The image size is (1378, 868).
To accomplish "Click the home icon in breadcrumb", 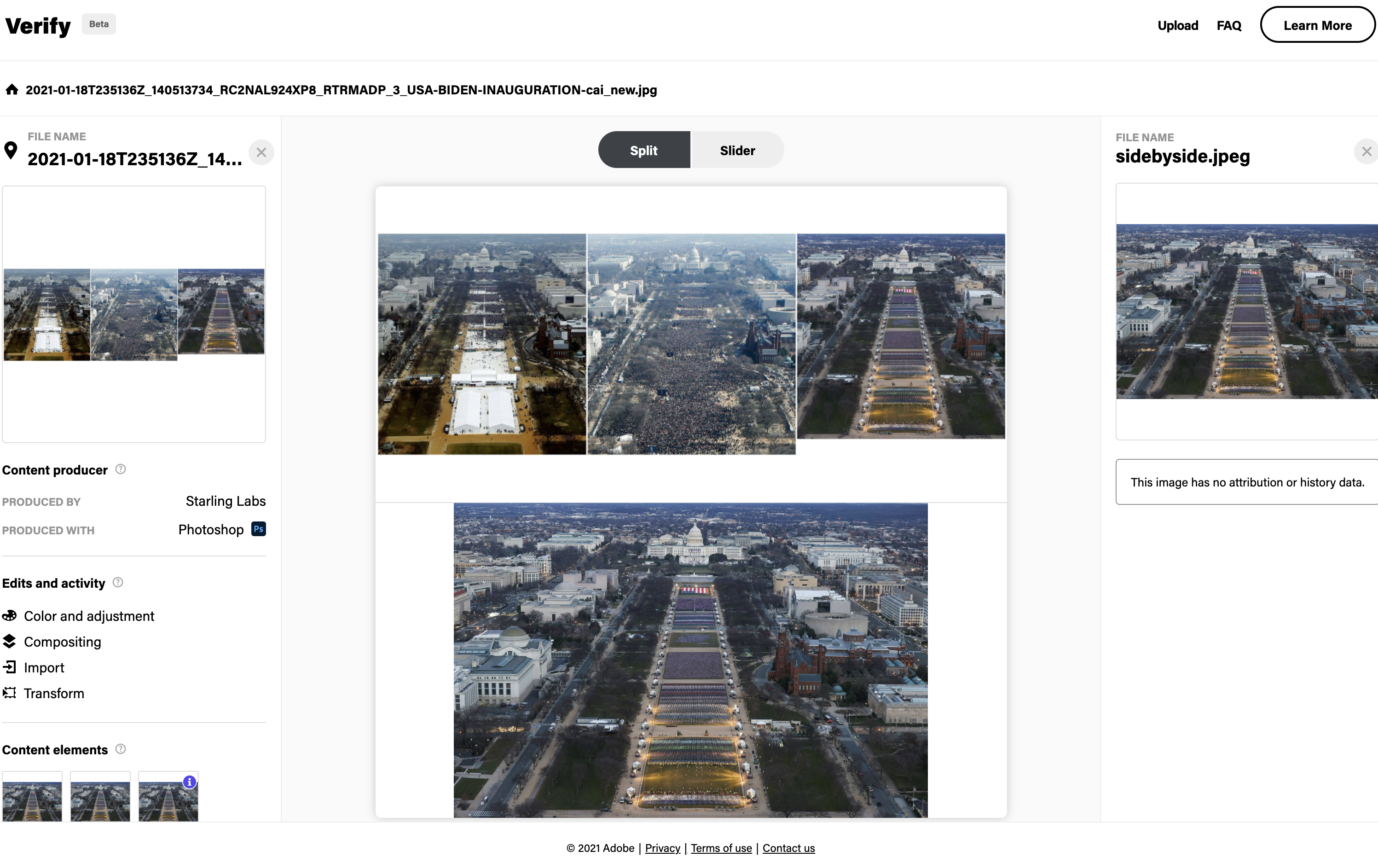I will pyautogui.click(x=12, y=89).
